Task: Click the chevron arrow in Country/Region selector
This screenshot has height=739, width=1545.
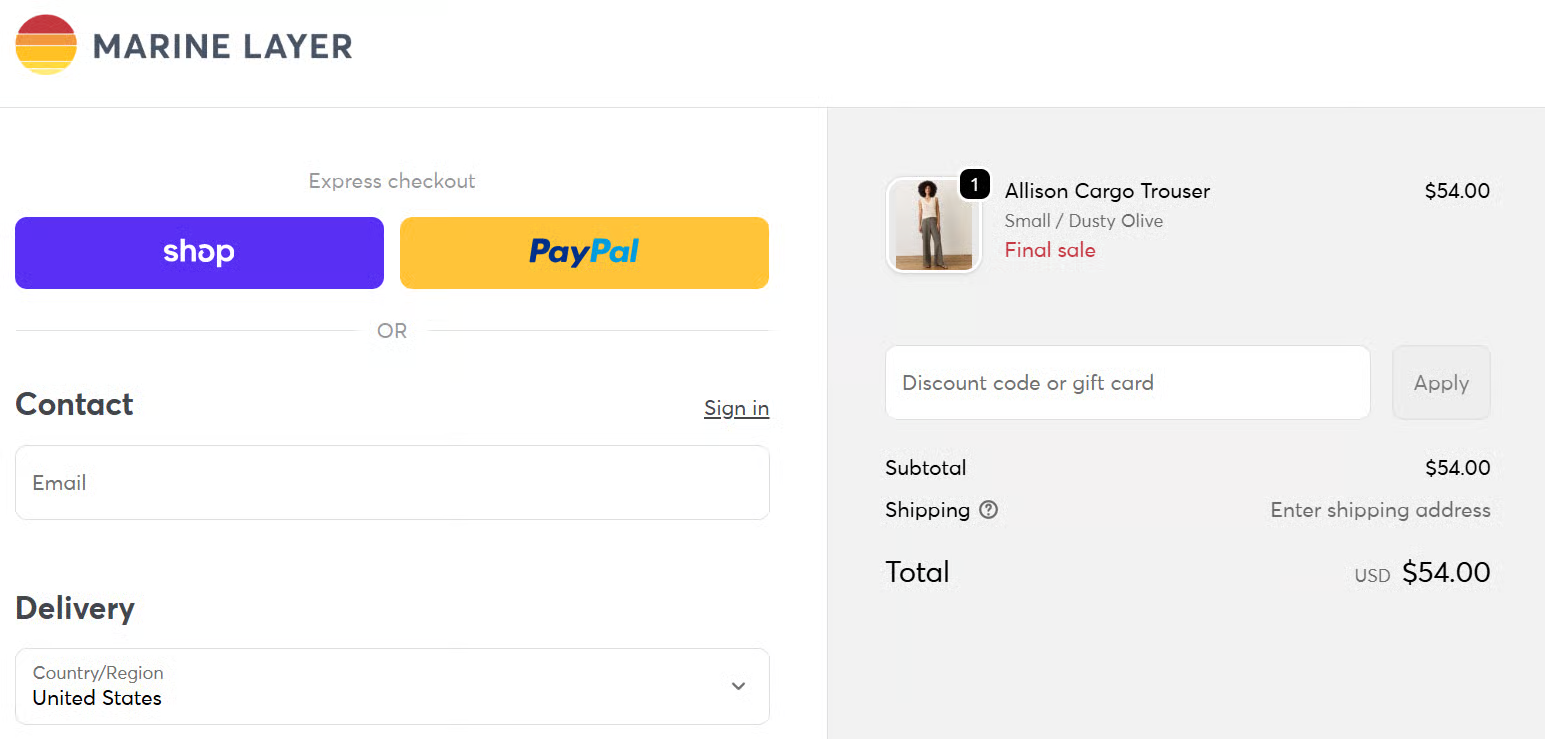Action: point(738,686)
